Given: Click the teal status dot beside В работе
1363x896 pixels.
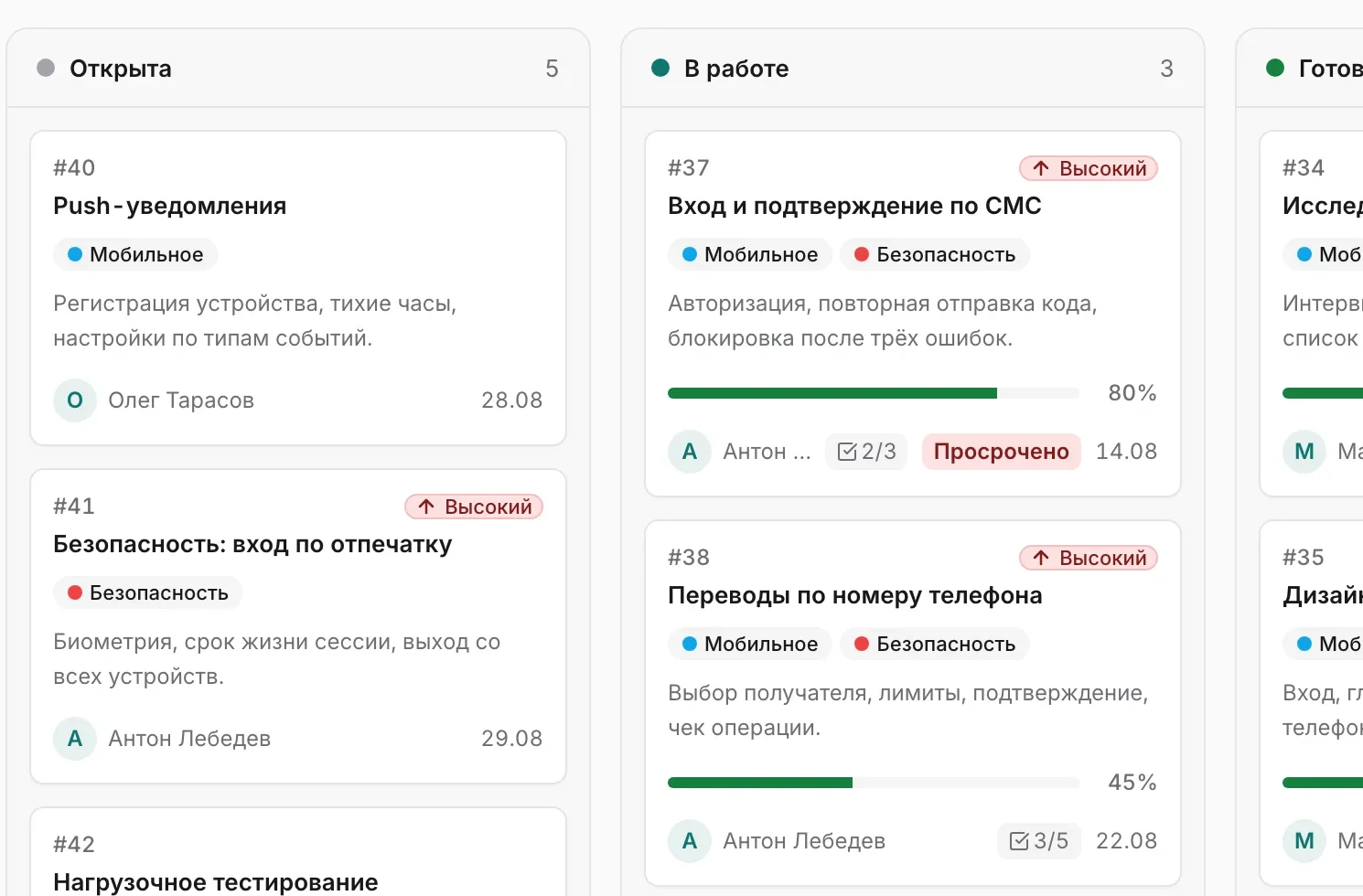Looking at the screenshot, I should tap(660, 68).
